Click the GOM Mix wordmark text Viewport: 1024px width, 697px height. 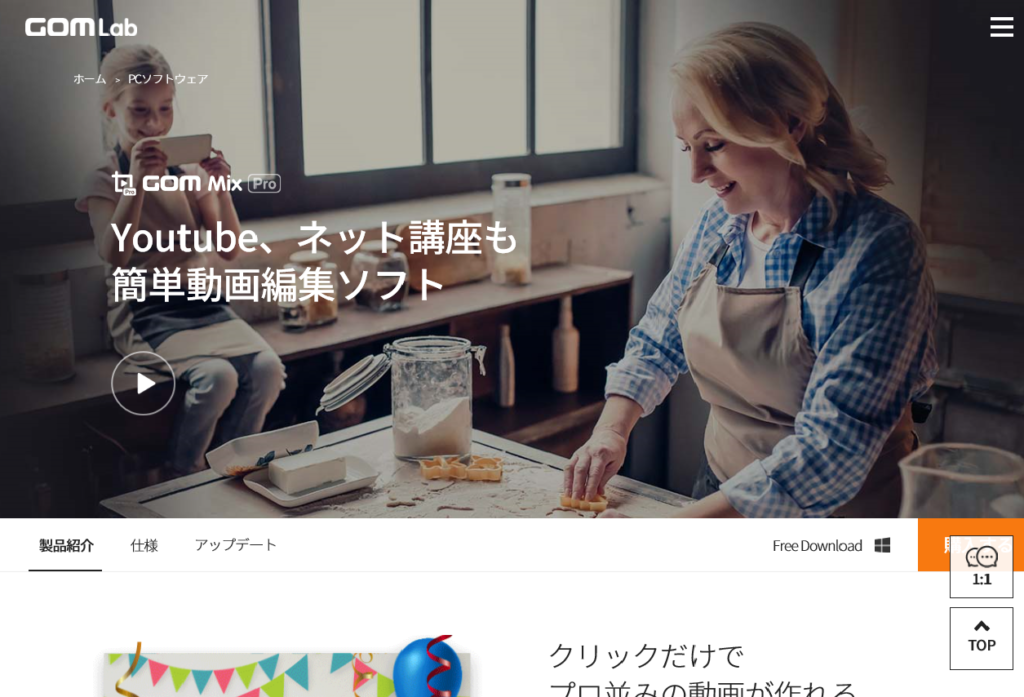(192, 184)
